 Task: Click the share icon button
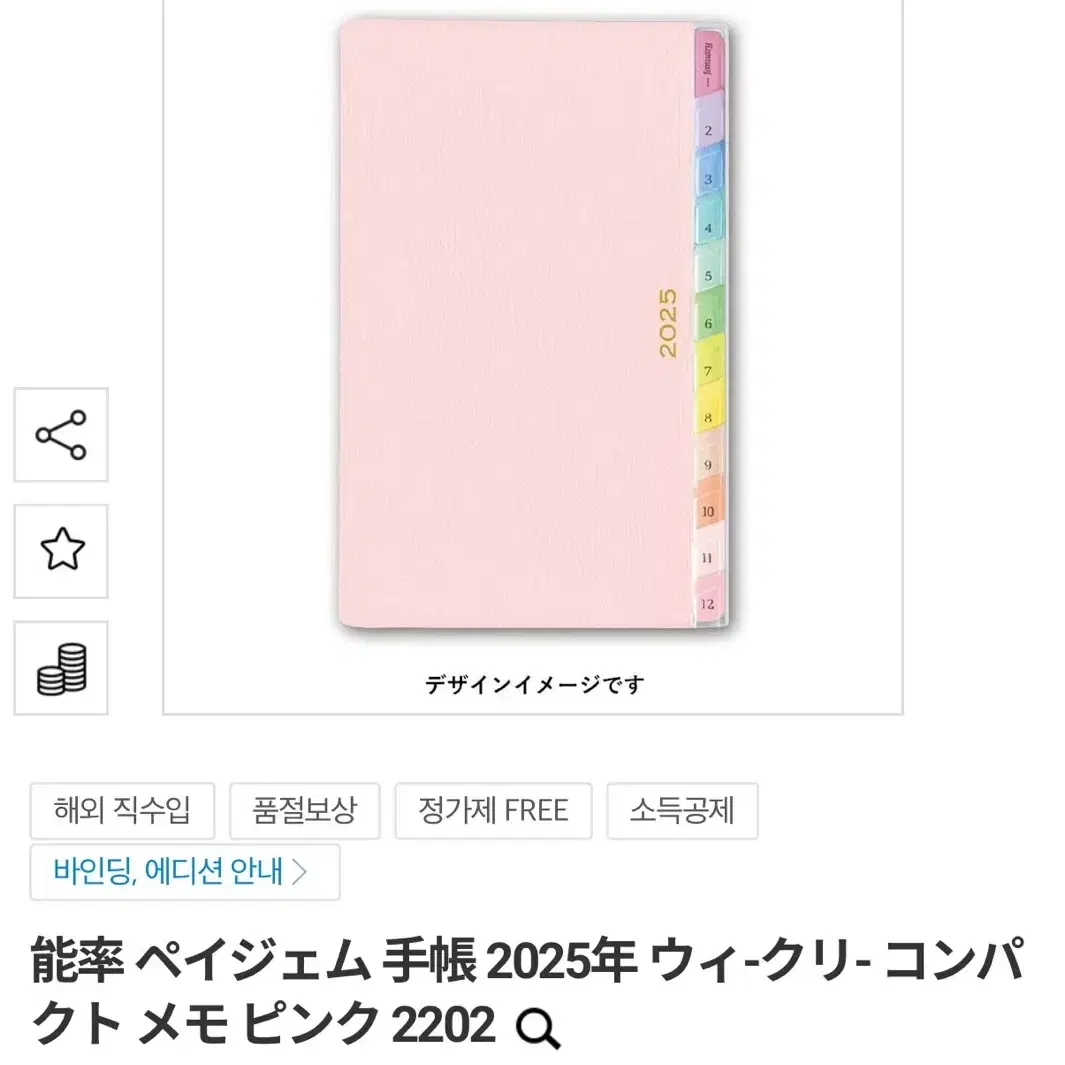[x=61, y=435]
